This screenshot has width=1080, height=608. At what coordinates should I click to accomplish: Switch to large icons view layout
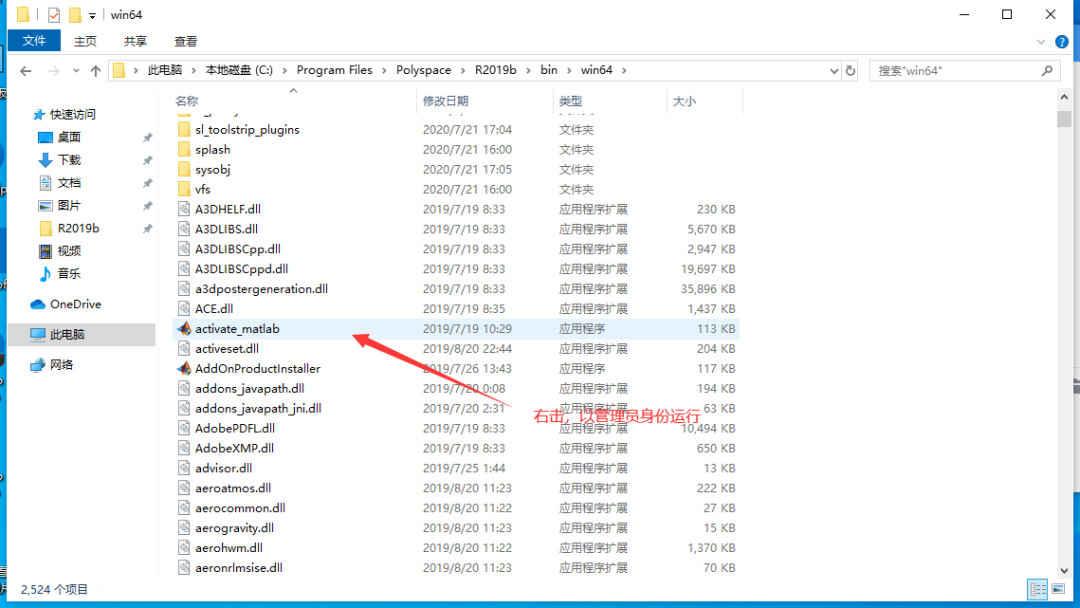1058,589
